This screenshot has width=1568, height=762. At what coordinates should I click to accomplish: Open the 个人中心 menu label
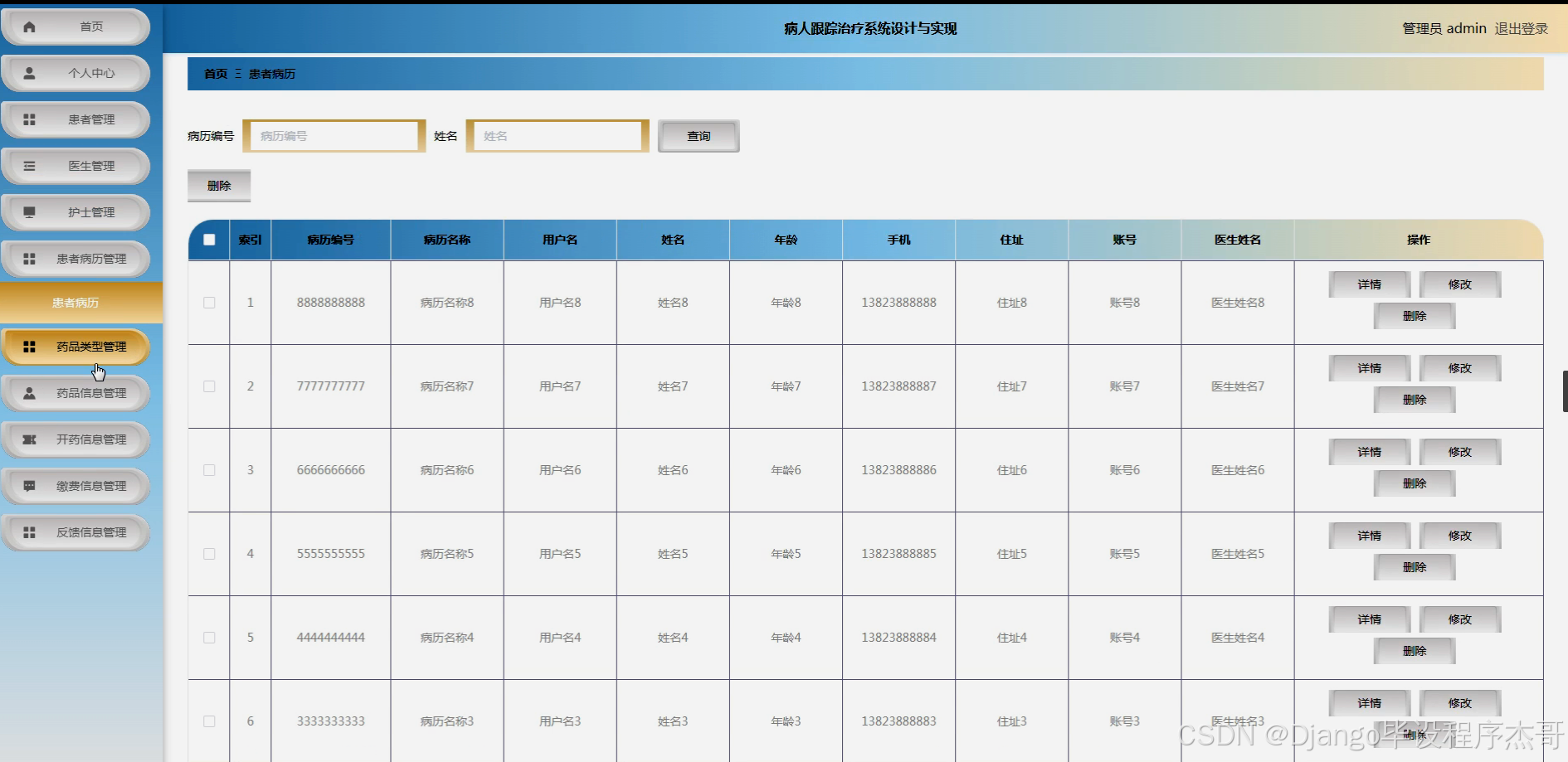click(91, 73)
